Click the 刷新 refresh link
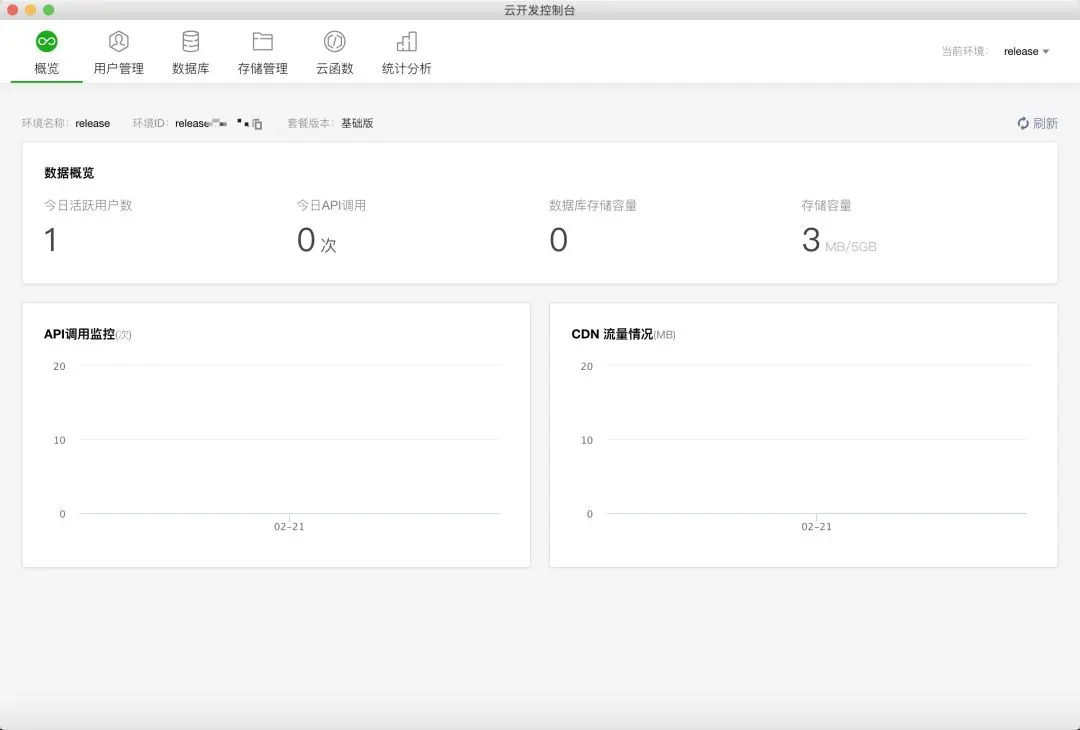This screenshot has width=1080, height=730. pyautogui.click(x=1037, y=123)
